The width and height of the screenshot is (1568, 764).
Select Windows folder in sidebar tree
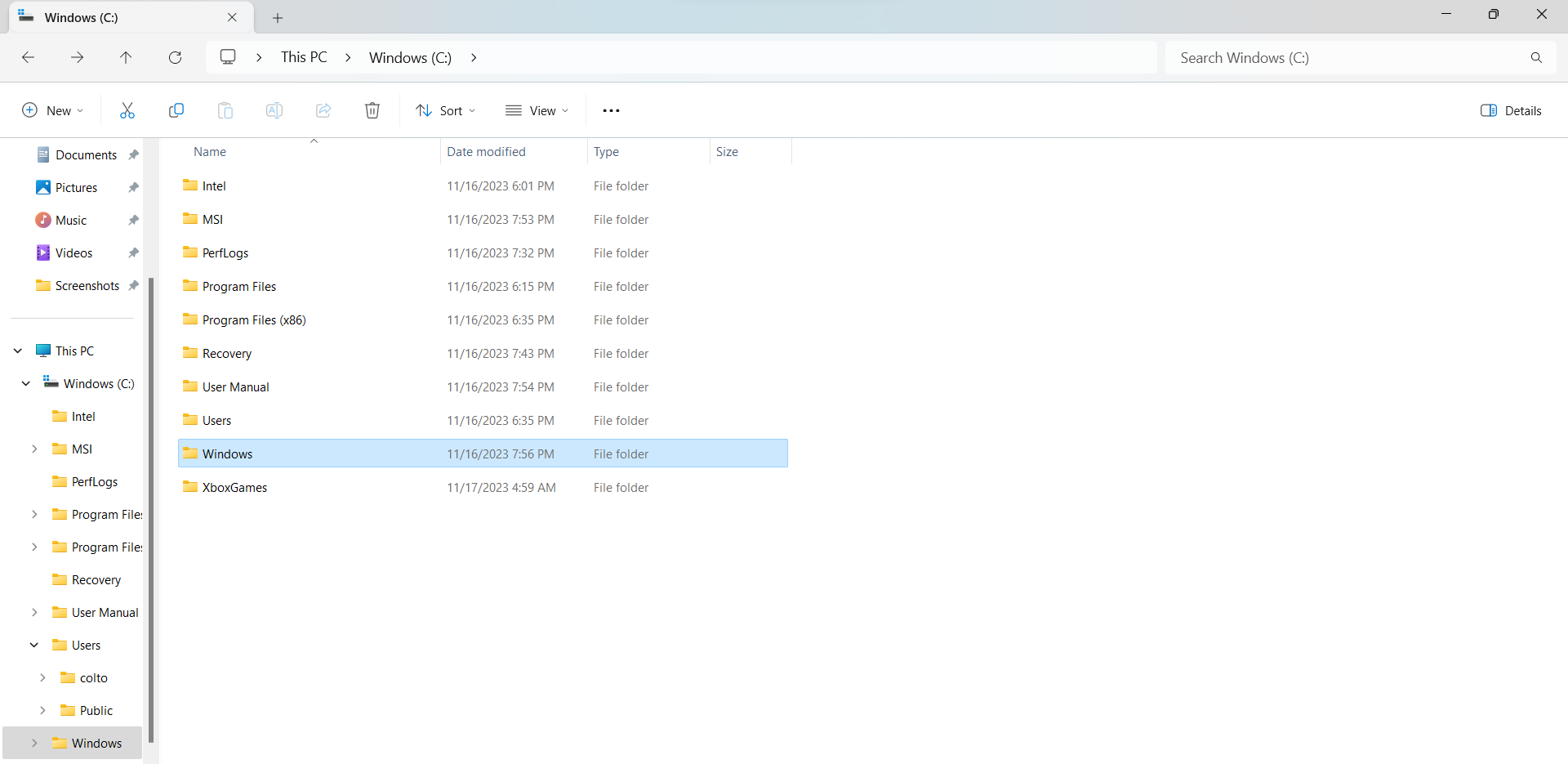pos(73,743)
